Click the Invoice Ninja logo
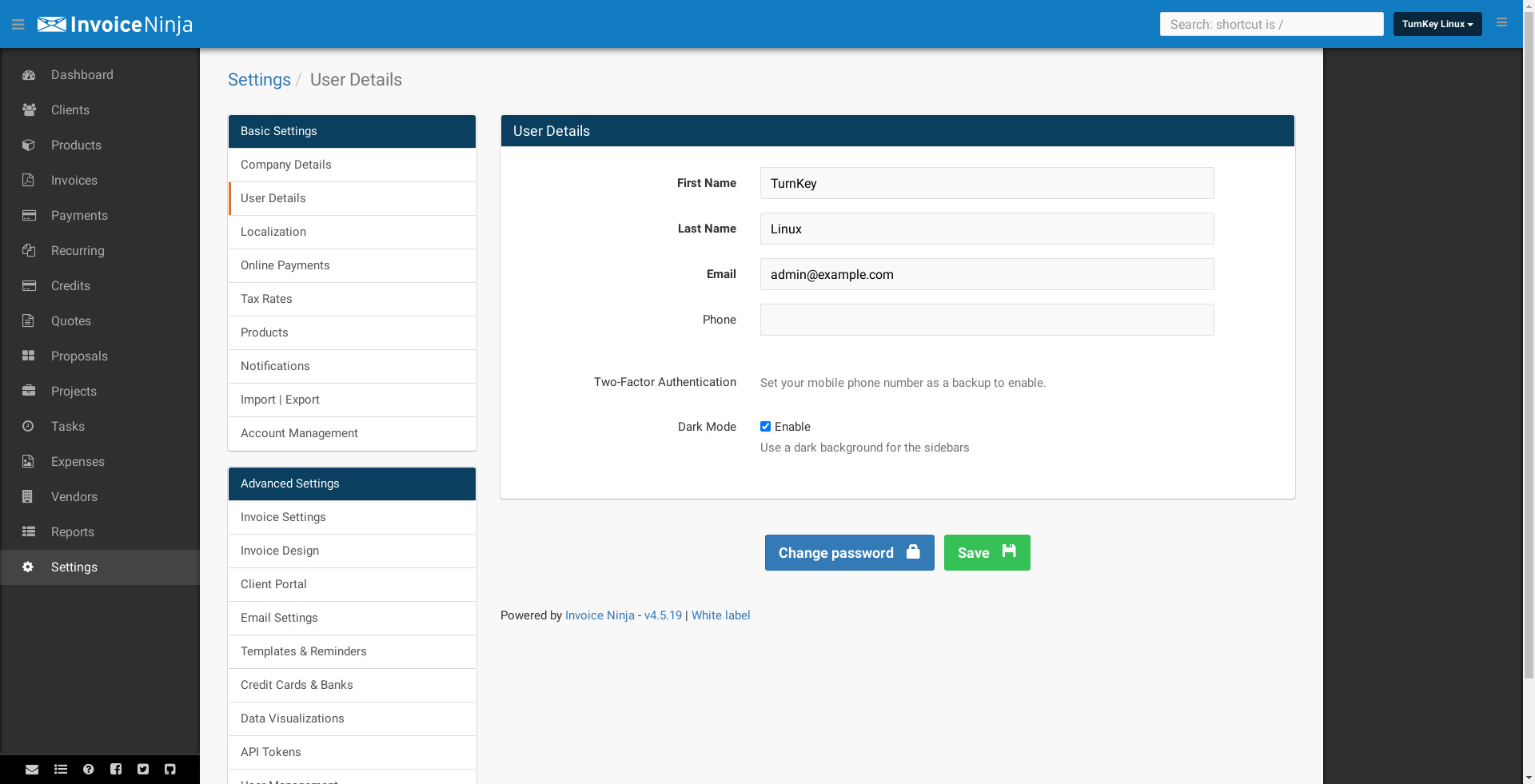Image resolution: width=1535 pixels, height=784 pixels. pyautogui.click(x=115, y=25)
